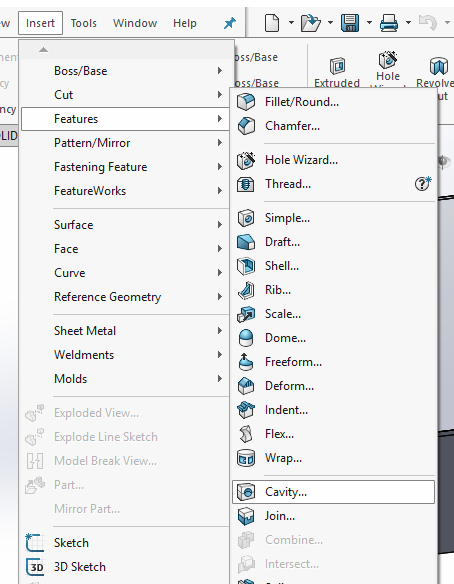Click the Fillet/Round icon
Viewport: 454px width, 584px height.
click(246, 102)
